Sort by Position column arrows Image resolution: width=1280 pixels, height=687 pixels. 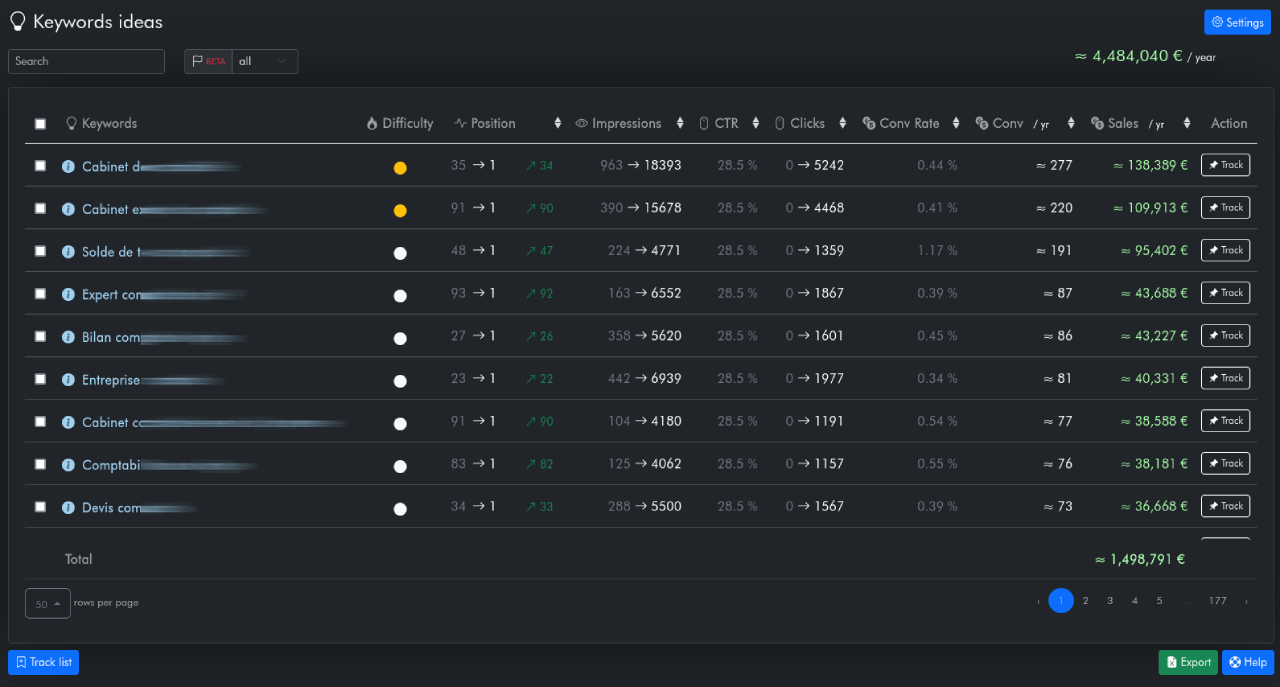pyautogui.click(x=558, y=123)
